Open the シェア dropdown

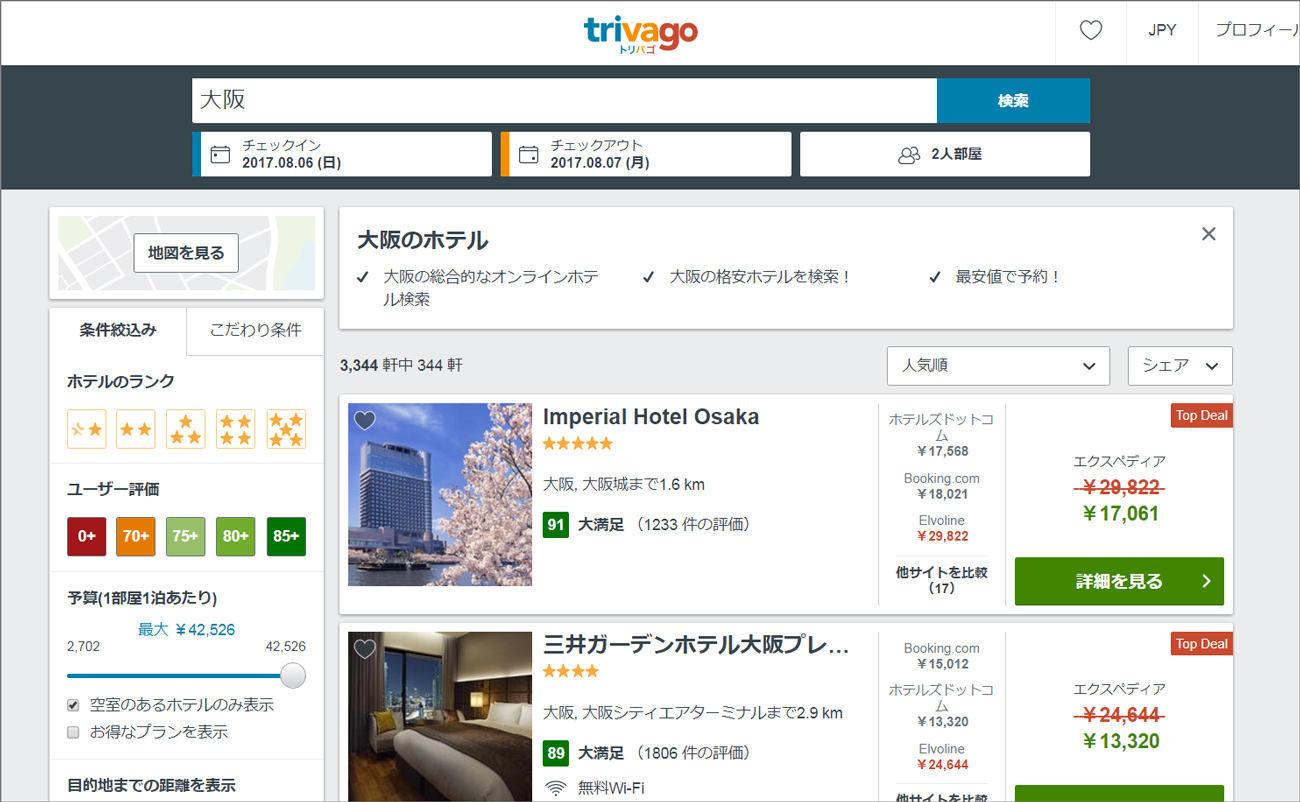(1180, 366)
